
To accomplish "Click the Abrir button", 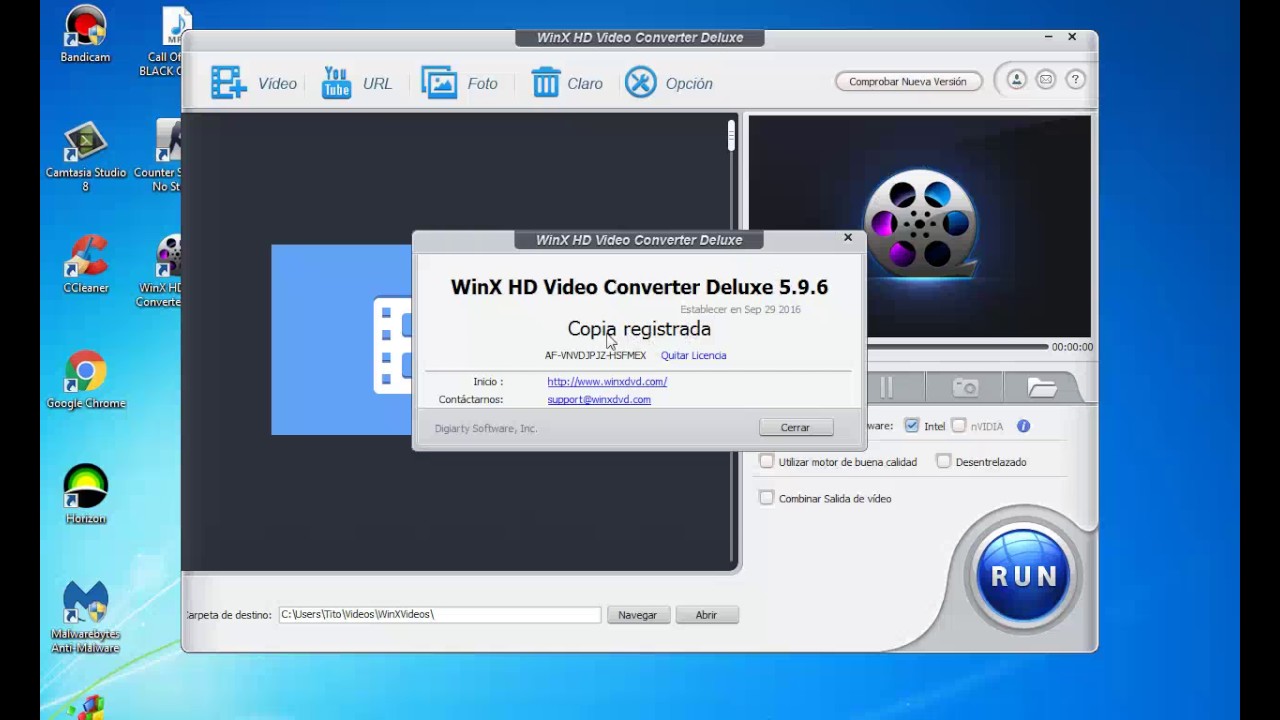I will point(706,615).
